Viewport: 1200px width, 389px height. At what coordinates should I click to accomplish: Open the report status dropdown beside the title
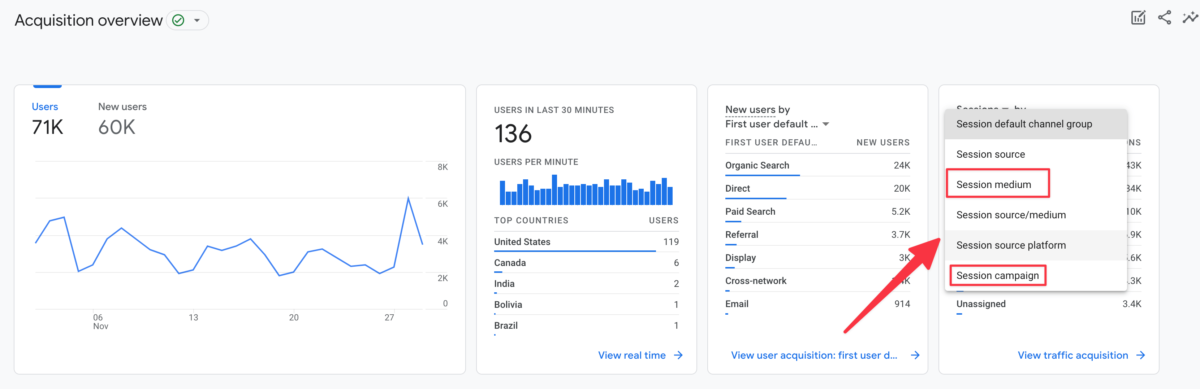tap(189, 20)
